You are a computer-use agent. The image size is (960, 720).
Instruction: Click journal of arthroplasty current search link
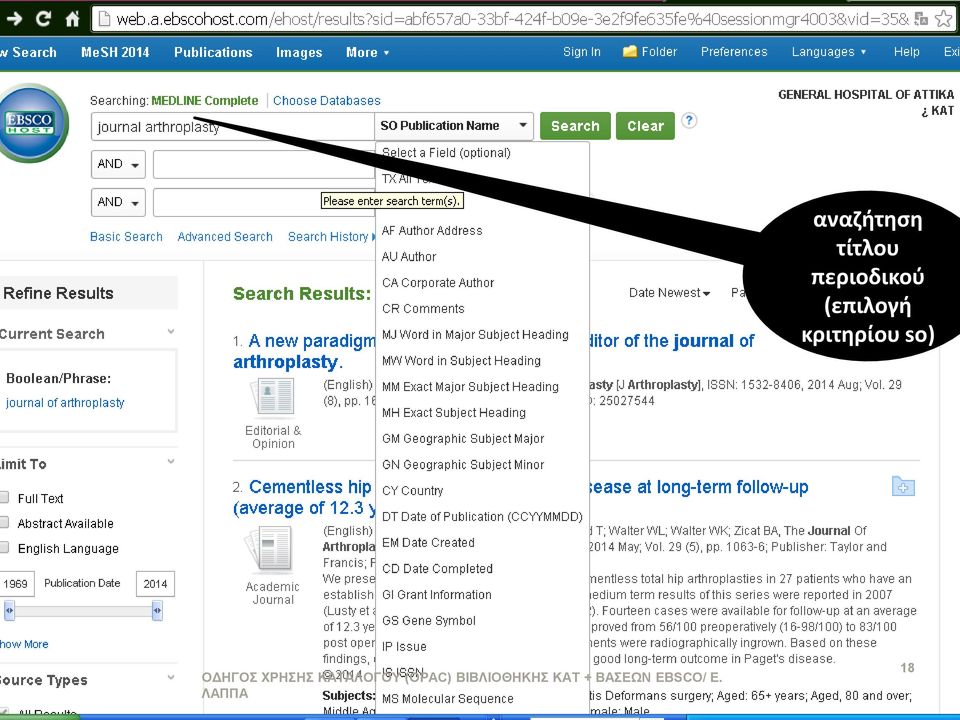pos(65,403)
